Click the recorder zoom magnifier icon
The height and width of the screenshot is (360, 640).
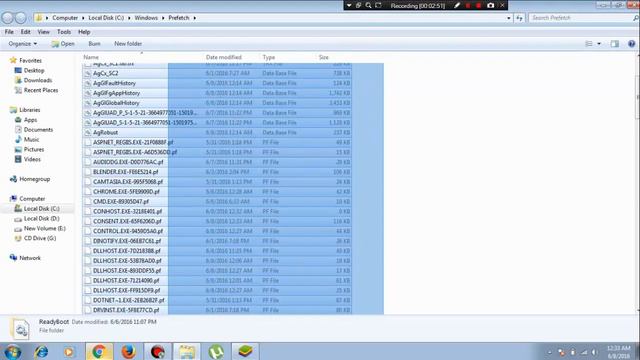[x=368, y=5]
